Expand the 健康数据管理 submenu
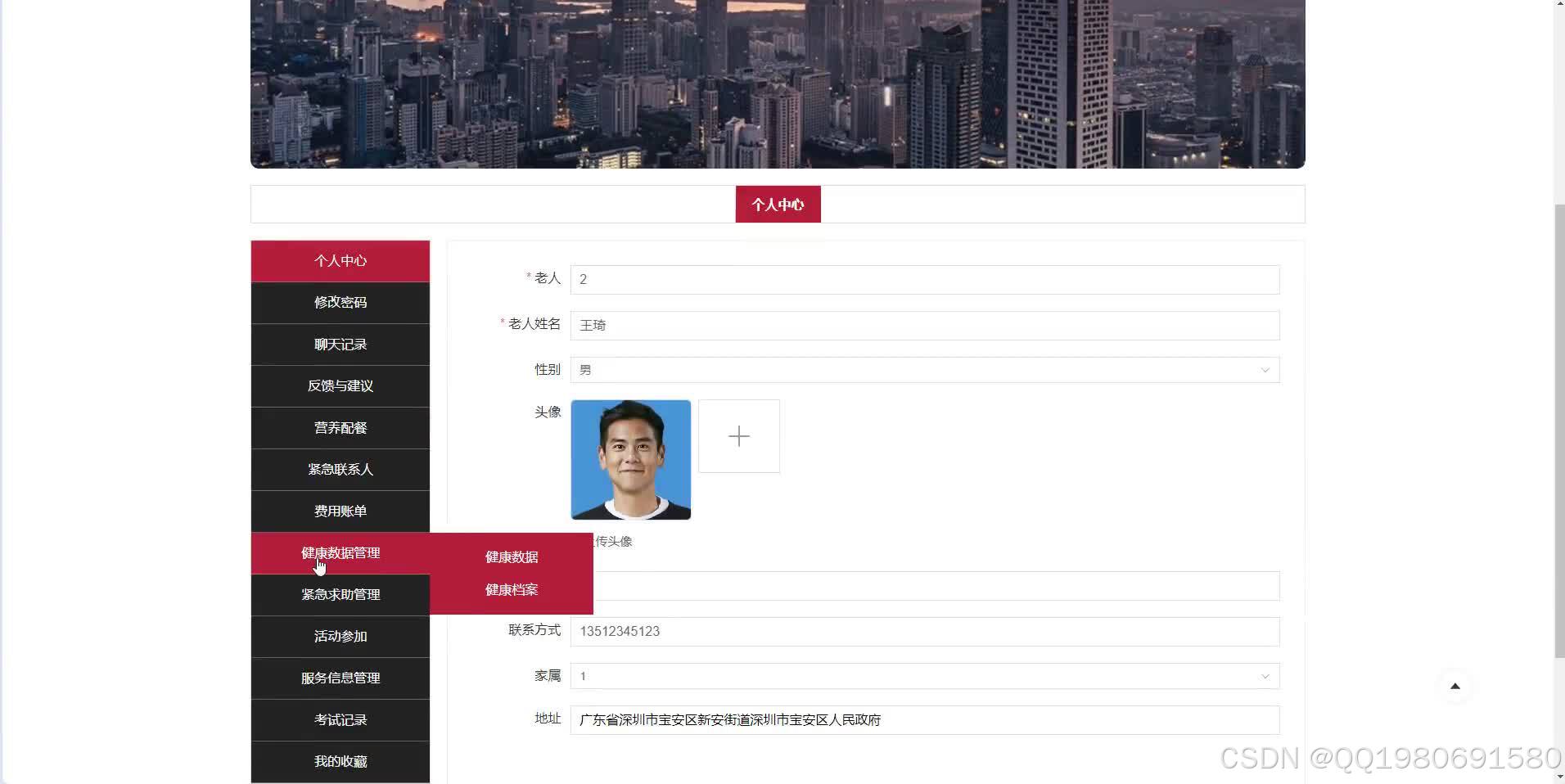 point(340,552)
